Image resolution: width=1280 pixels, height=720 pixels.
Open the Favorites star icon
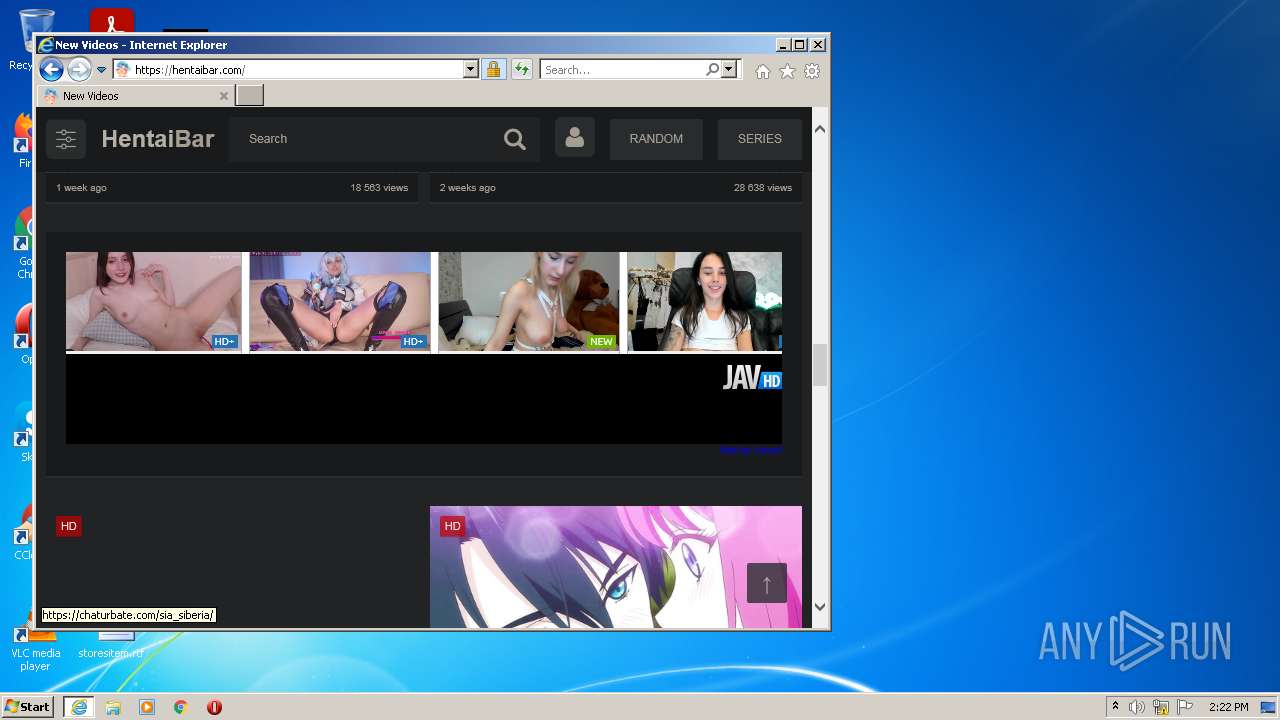point(787,71)
